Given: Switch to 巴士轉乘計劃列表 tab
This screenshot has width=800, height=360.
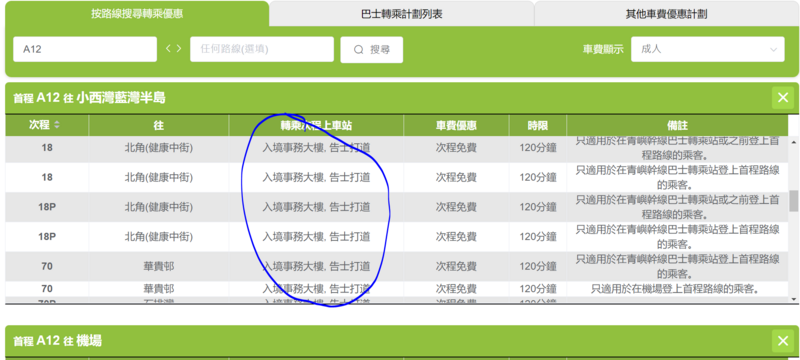Looking at the screenshot, I should (x=402, y=14).
